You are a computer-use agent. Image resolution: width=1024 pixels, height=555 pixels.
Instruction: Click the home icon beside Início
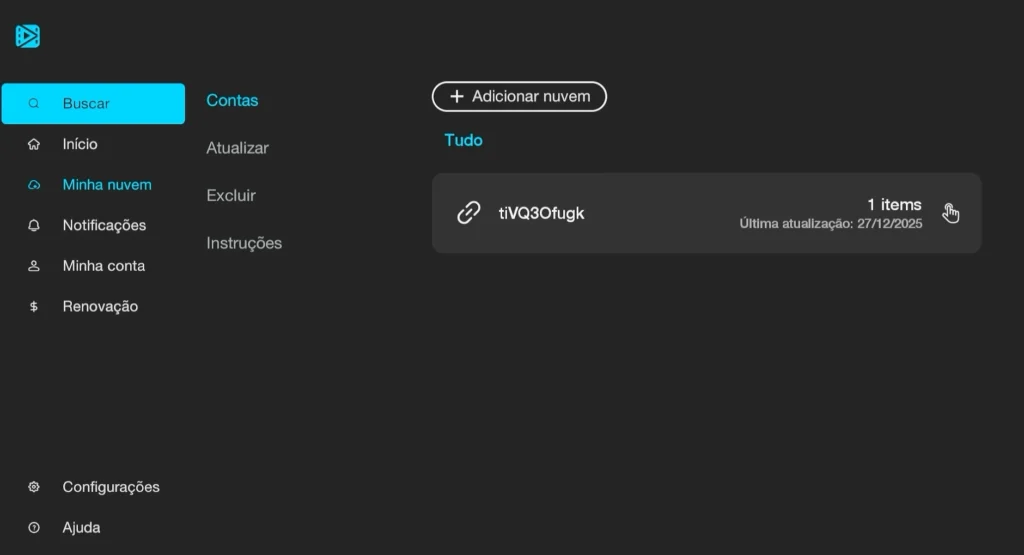click(34, 144)
